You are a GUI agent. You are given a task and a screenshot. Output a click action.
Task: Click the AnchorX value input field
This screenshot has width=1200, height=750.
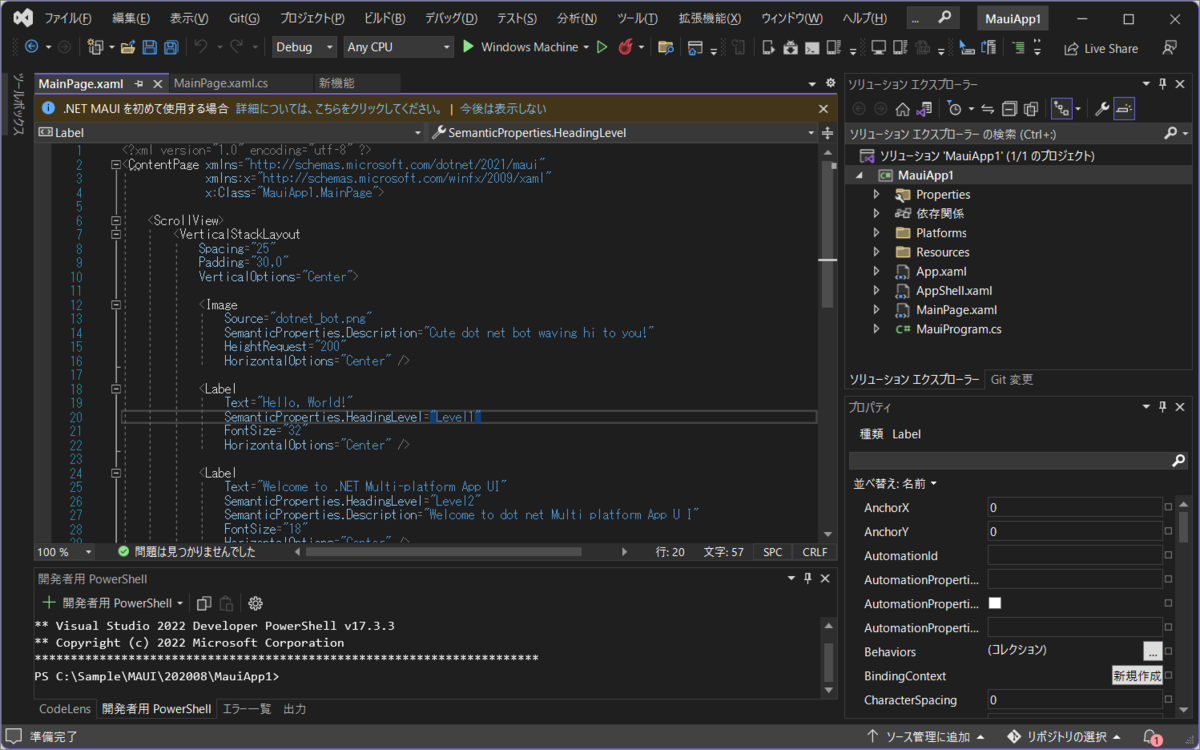pos(1074,508)
